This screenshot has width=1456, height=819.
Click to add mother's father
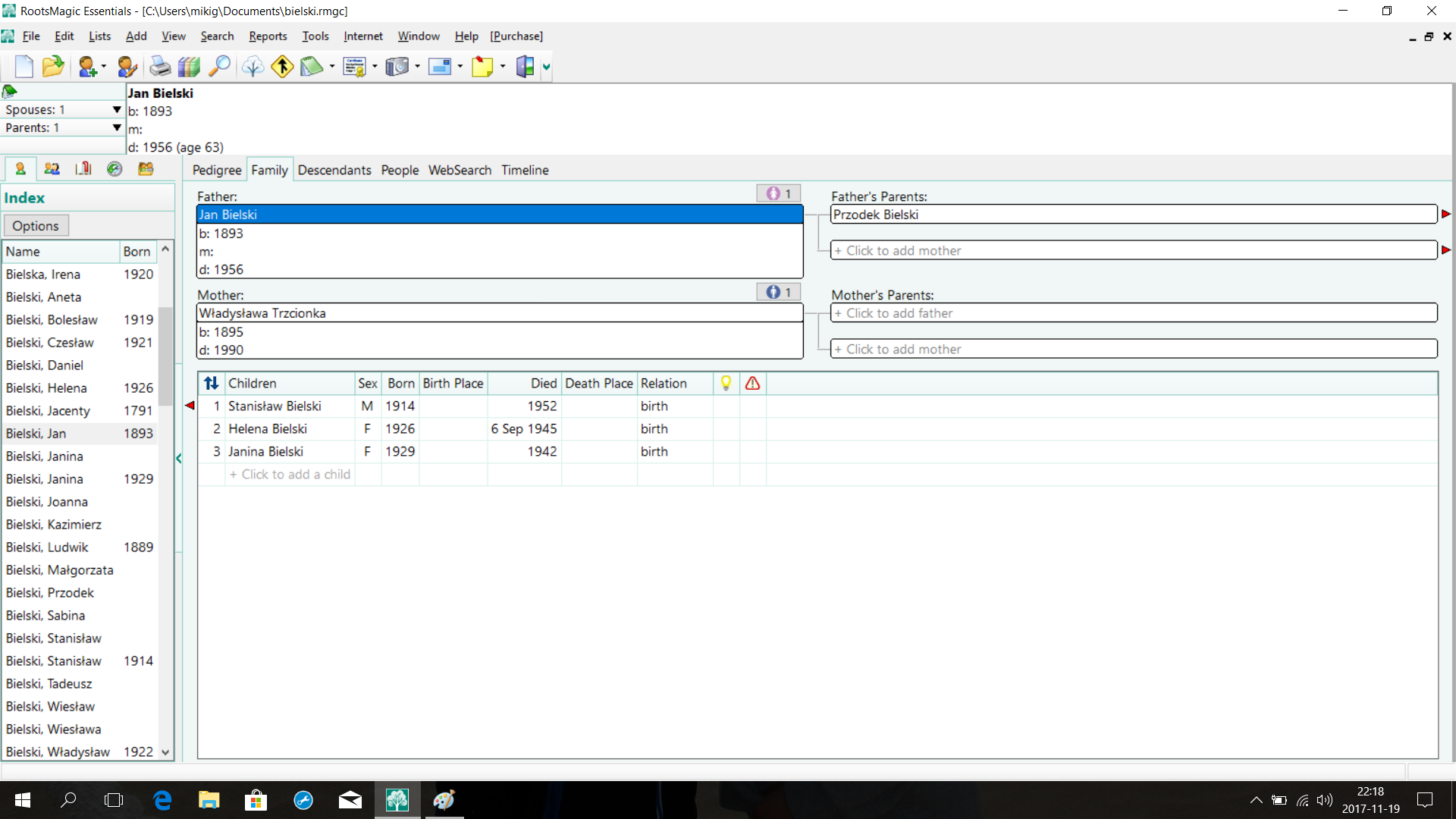[x=1134, y=313]
